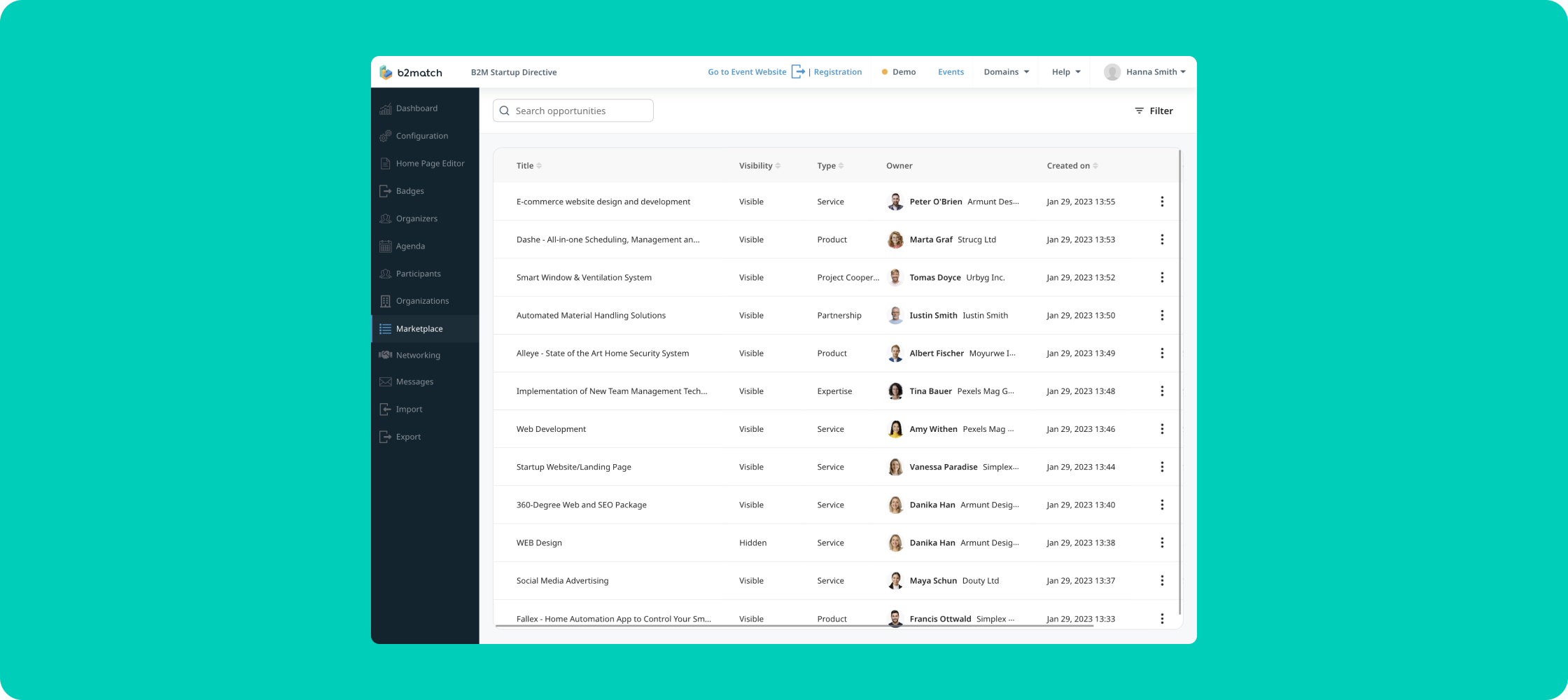Open the Hanna Smith user menu
This screenshot has height=700, width=1568.
[1144, 72]
